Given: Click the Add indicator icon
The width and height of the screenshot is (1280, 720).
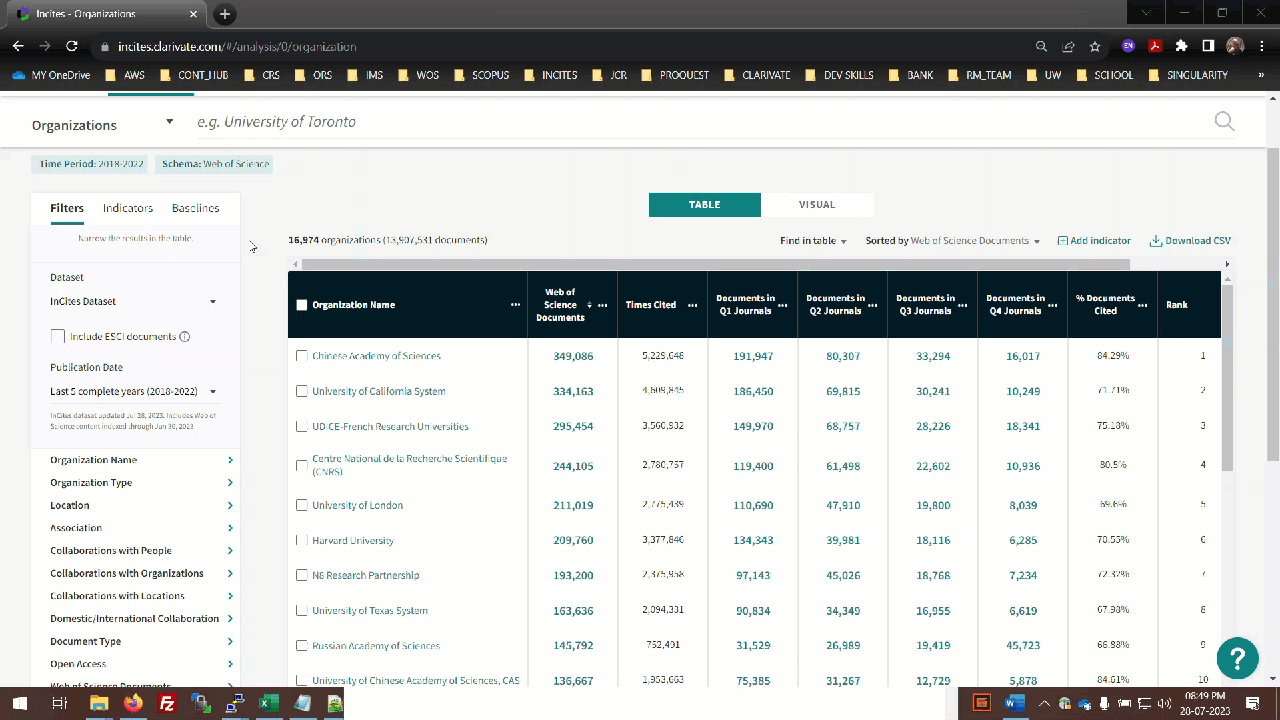Looking at the screenshot, I should [1062, 241].
